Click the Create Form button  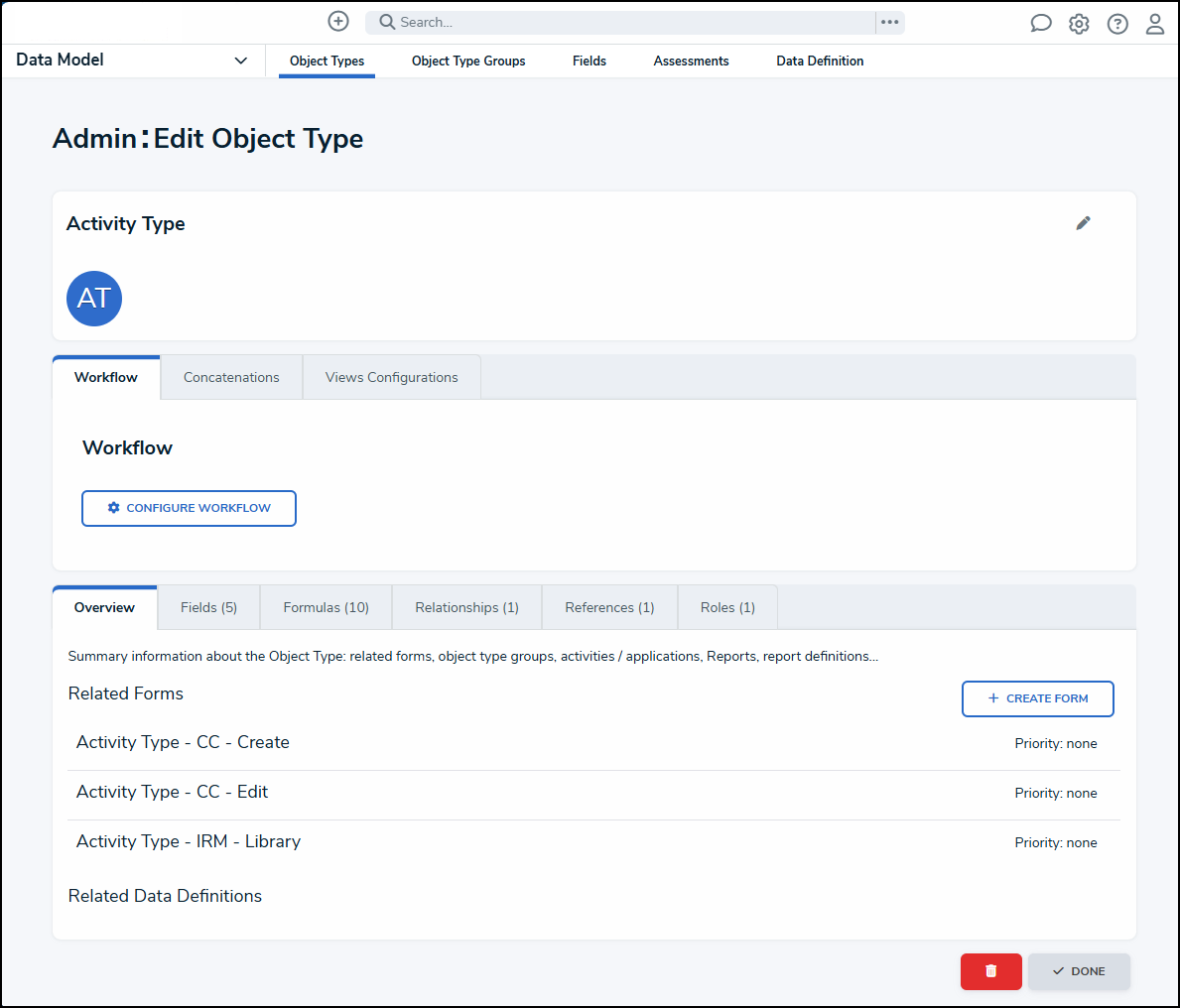(1037, 698)
